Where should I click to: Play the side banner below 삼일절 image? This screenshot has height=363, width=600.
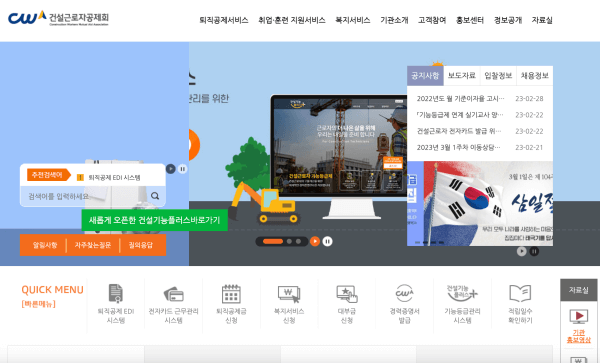pyautogui.click(x=522, y=251)
